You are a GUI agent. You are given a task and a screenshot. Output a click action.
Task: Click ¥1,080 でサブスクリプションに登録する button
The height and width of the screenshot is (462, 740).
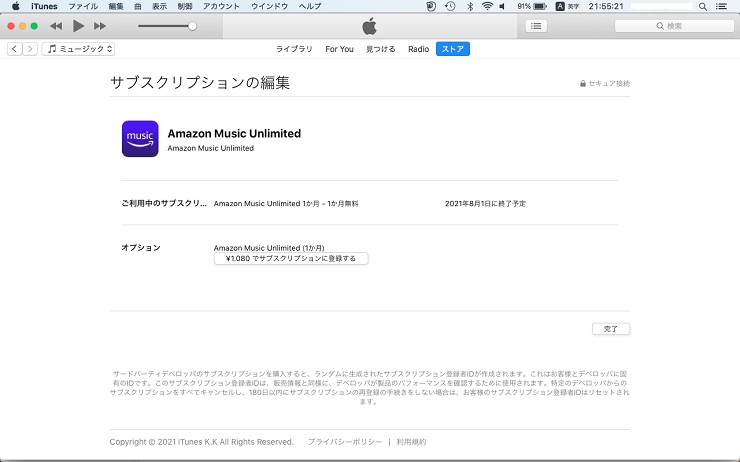(x=291, y=259)
